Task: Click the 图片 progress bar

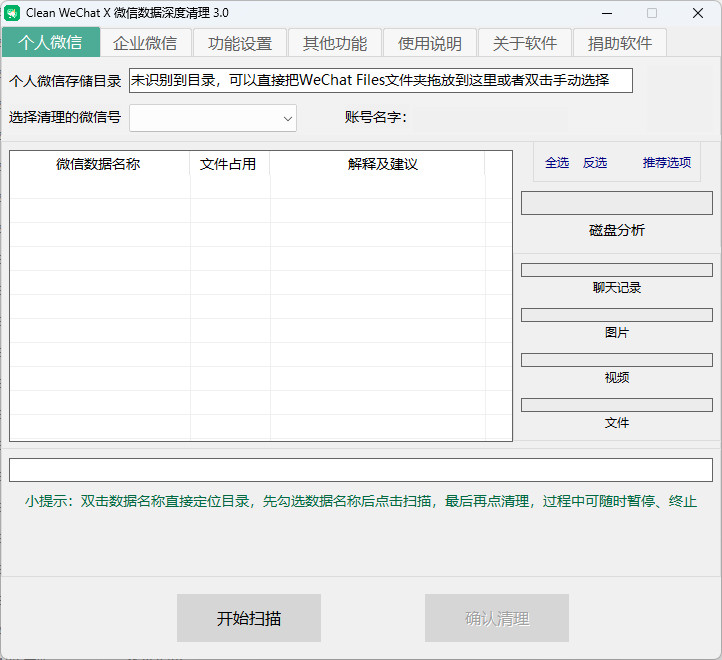Action: pyautogui.click(x=617, y=315)
